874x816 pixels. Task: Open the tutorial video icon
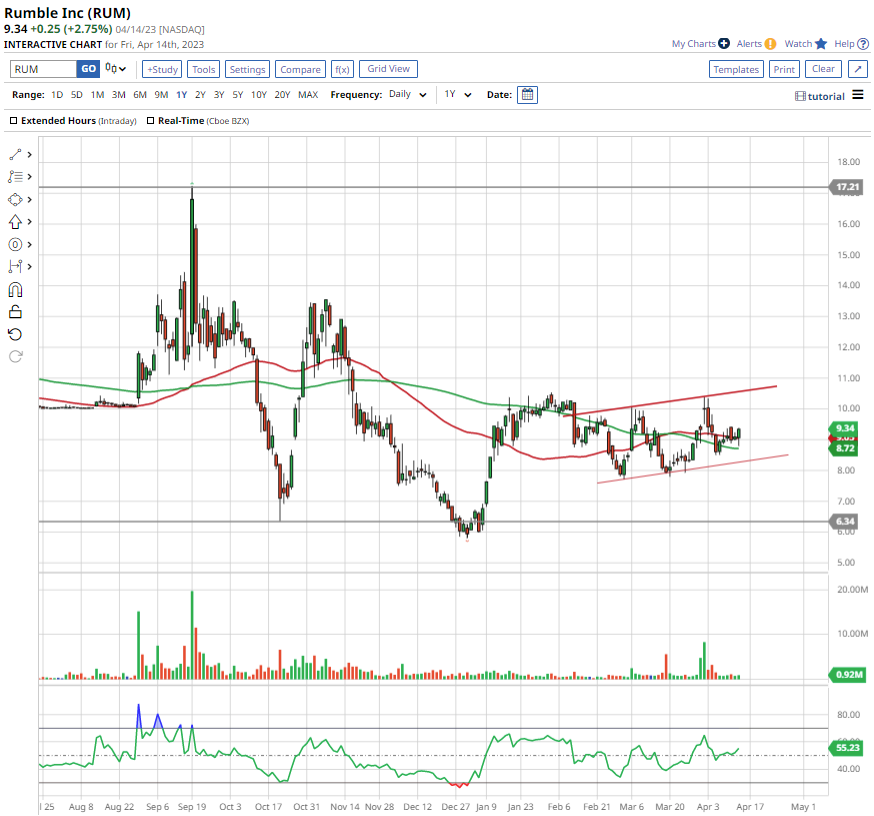point(800,96)
